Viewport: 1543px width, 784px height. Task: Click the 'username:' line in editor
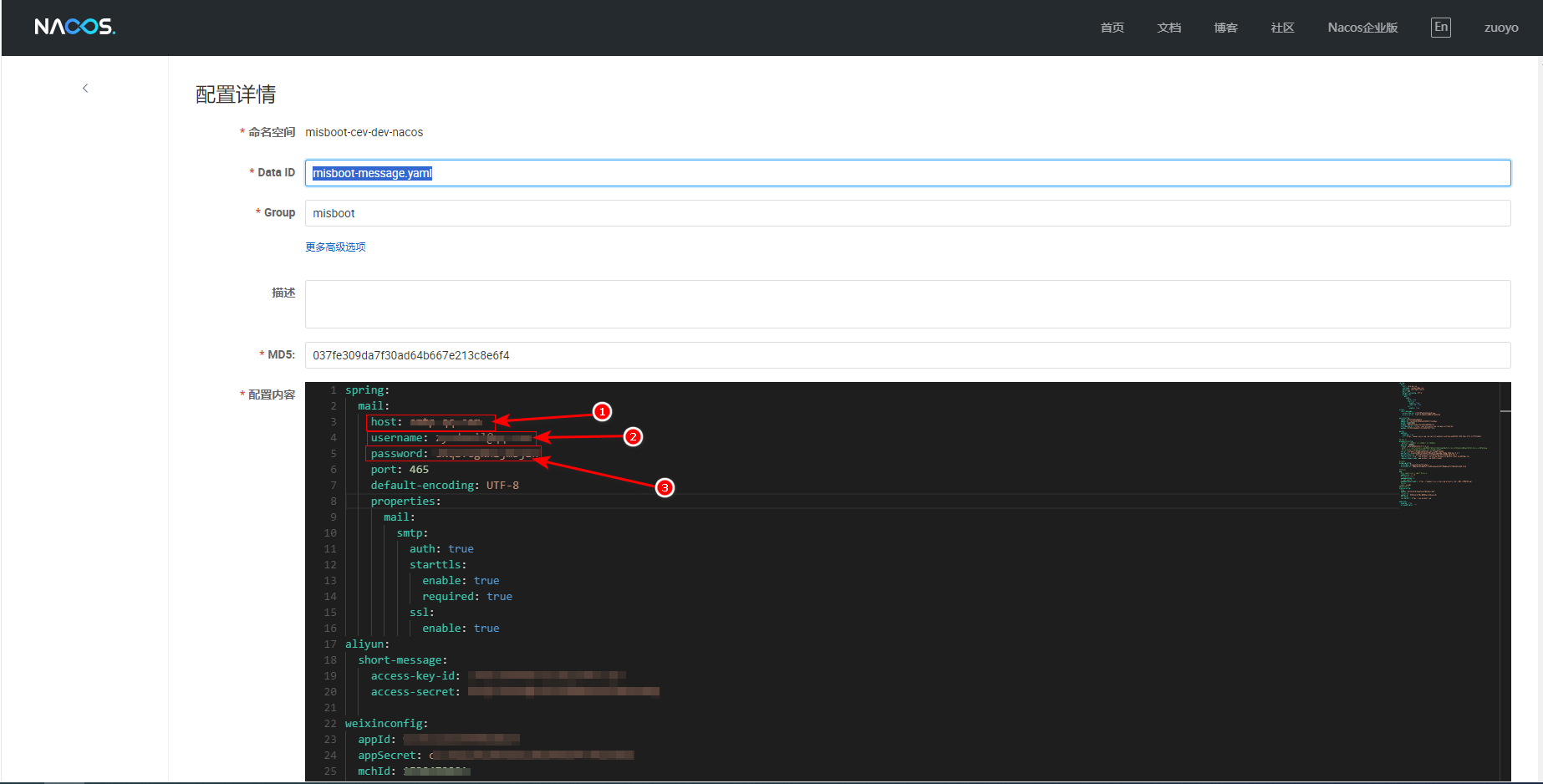tap(451, 438)
